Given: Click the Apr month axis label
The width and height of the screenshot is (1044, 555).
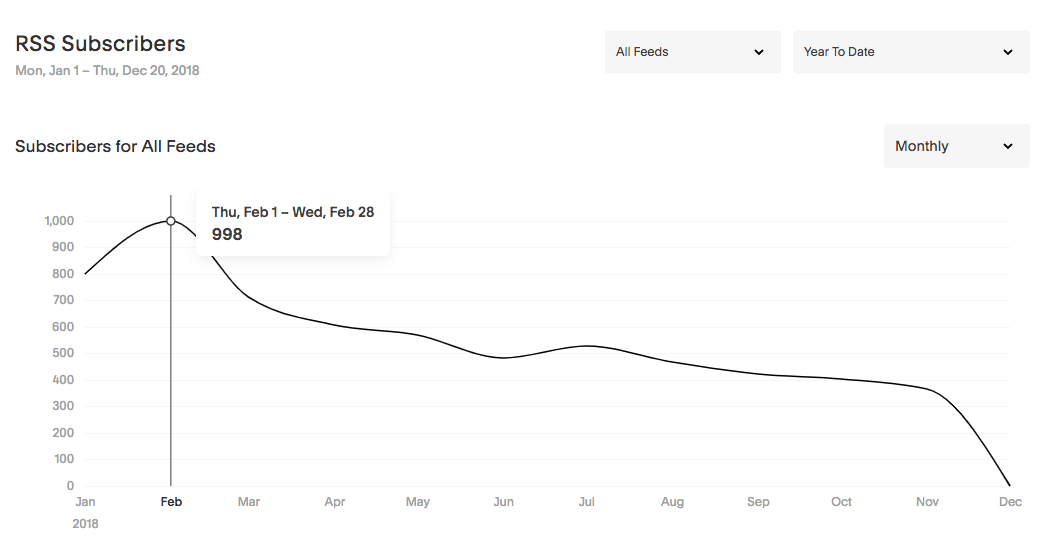Looking at the screenshot, I should 335,502.
